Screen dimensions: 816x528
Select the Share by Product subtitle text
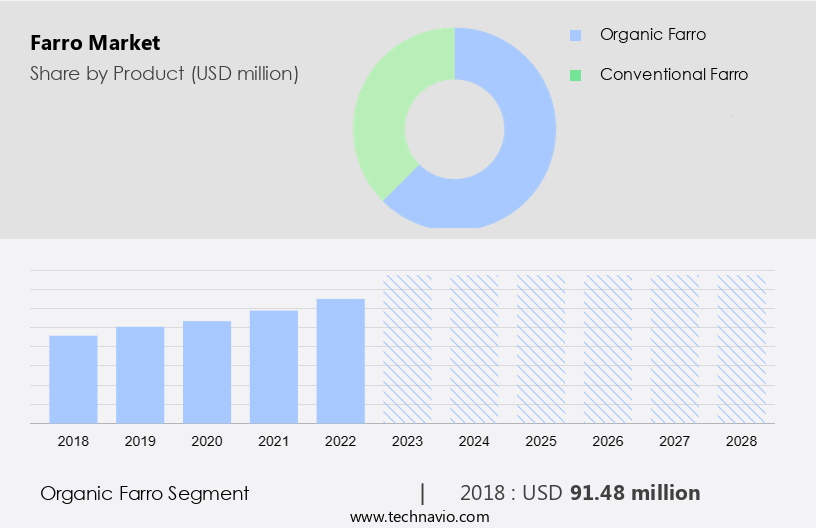164,74
